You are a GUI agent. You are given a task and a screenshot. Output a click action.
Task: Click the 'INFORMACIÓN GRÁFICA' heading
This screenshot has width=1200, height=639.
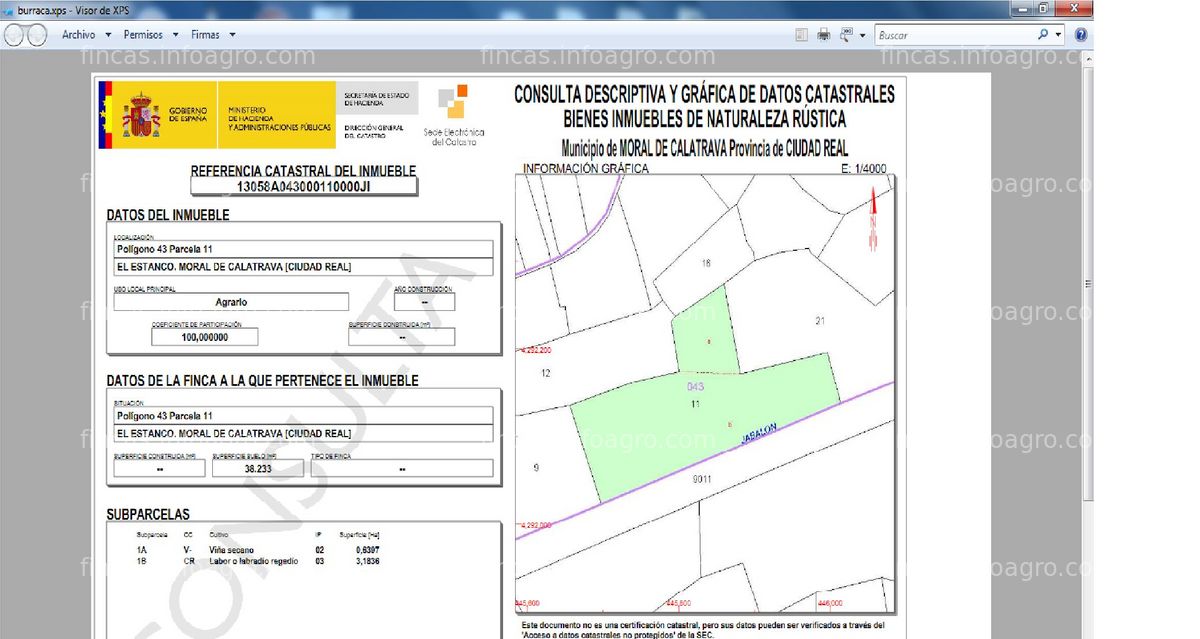tap(586, 168)
